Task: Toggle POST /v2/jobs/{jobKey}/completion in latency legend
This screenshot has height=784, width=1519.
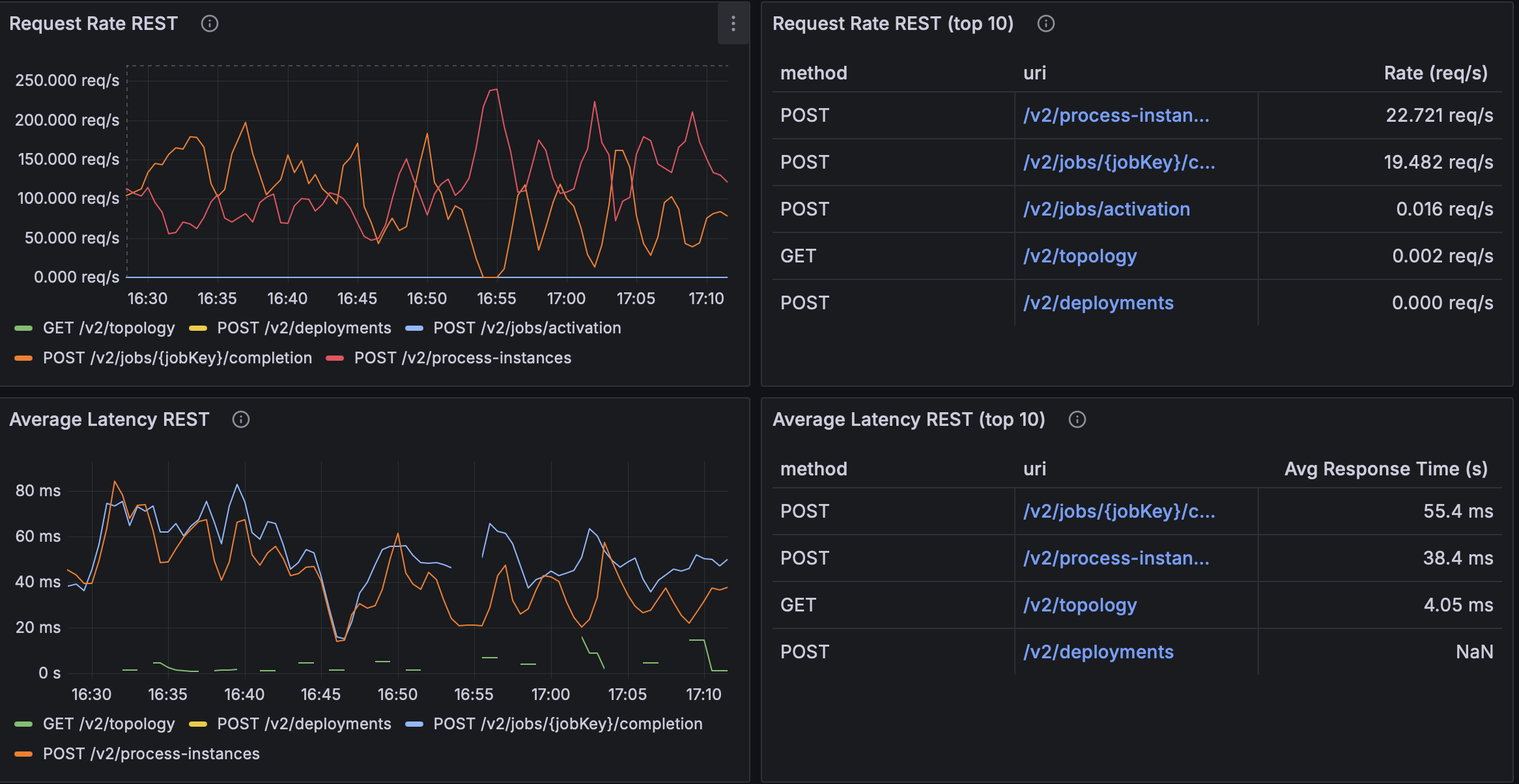Action: [567, 723]
